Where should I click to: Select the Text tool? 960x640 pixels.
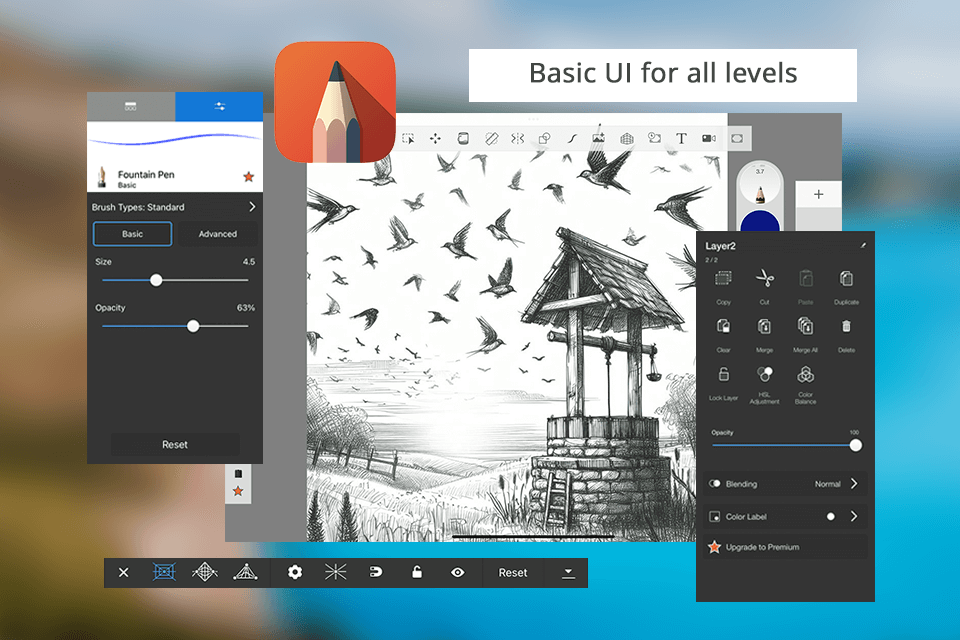pyautogui.click(x=681, y=139)
